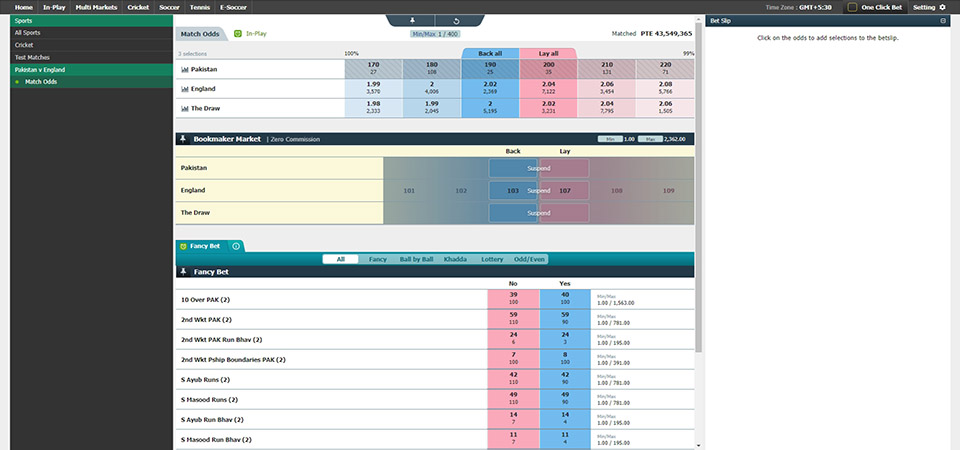Click Yes 40 odds for 10 Over PAK
The image size is (960, 450).
[565, 299]
